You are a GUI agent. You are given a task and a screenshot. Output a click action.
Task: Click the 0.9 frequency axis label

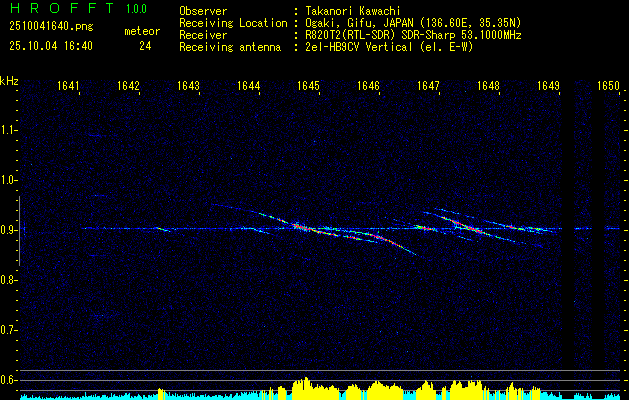click(x=10, y=230)
